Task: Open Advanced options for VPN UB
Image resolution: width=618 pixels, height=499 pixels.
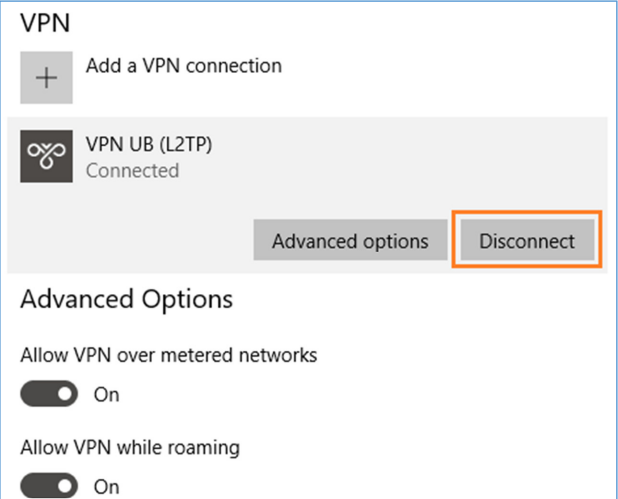Action: tap(350, 240)
